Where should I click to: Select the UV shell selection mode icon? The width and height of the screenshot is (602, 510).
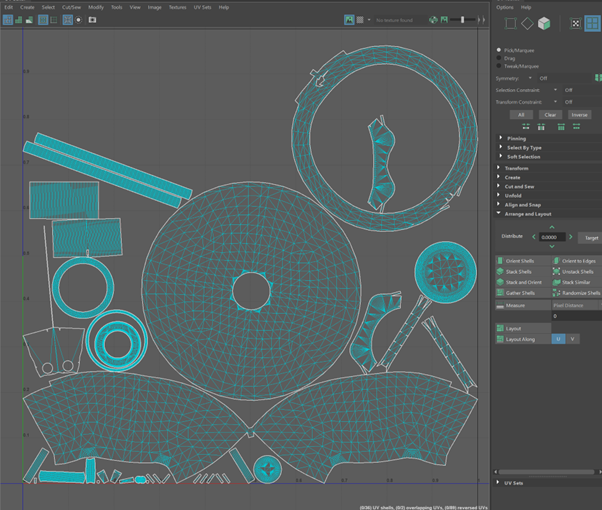(592, 23)
